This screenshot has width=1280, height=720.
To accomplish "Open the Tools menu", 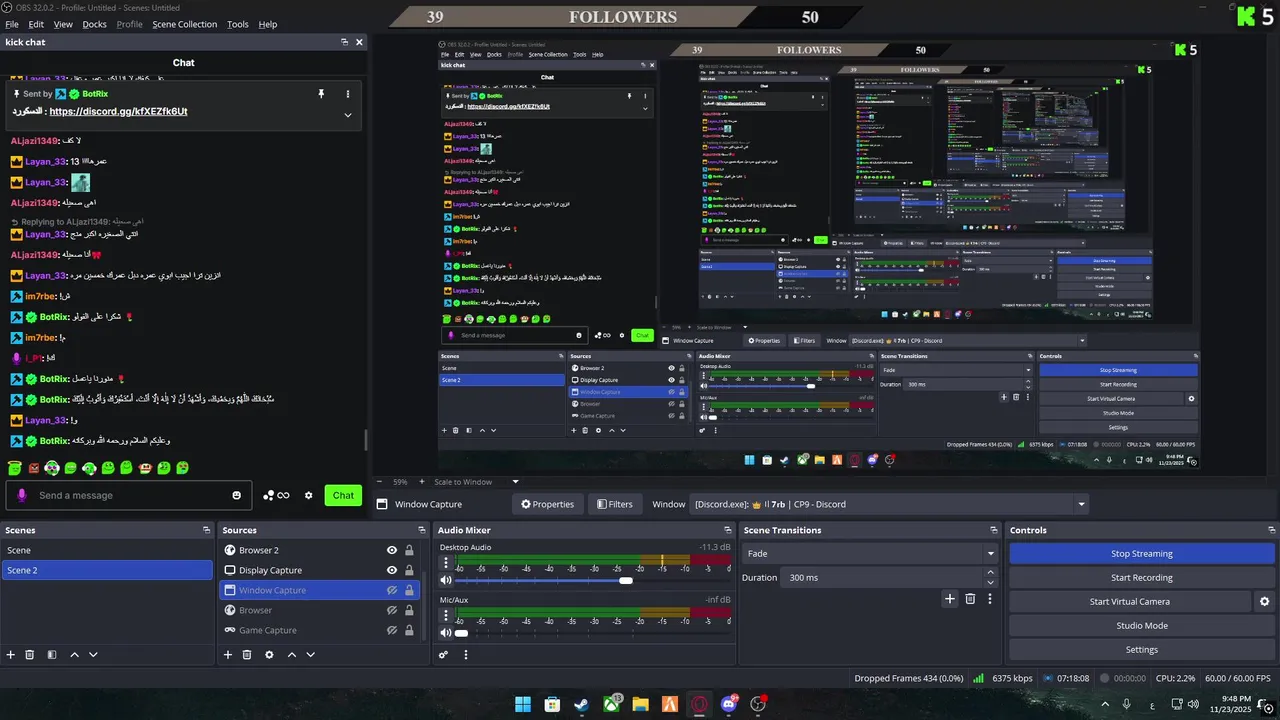I will coord(238,24).
